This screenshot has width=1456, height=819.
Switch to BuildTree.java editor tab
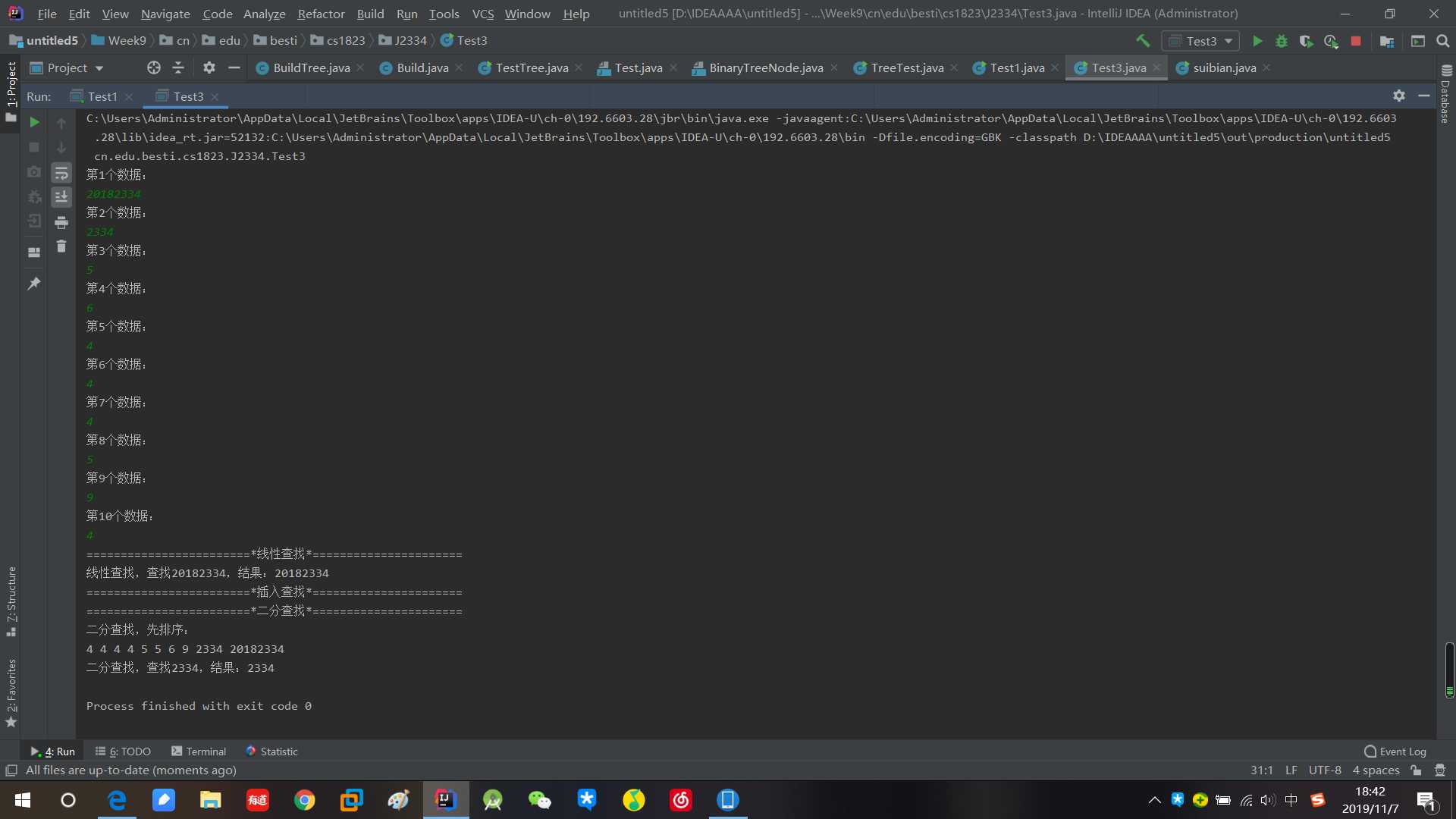tap(311, 67)
